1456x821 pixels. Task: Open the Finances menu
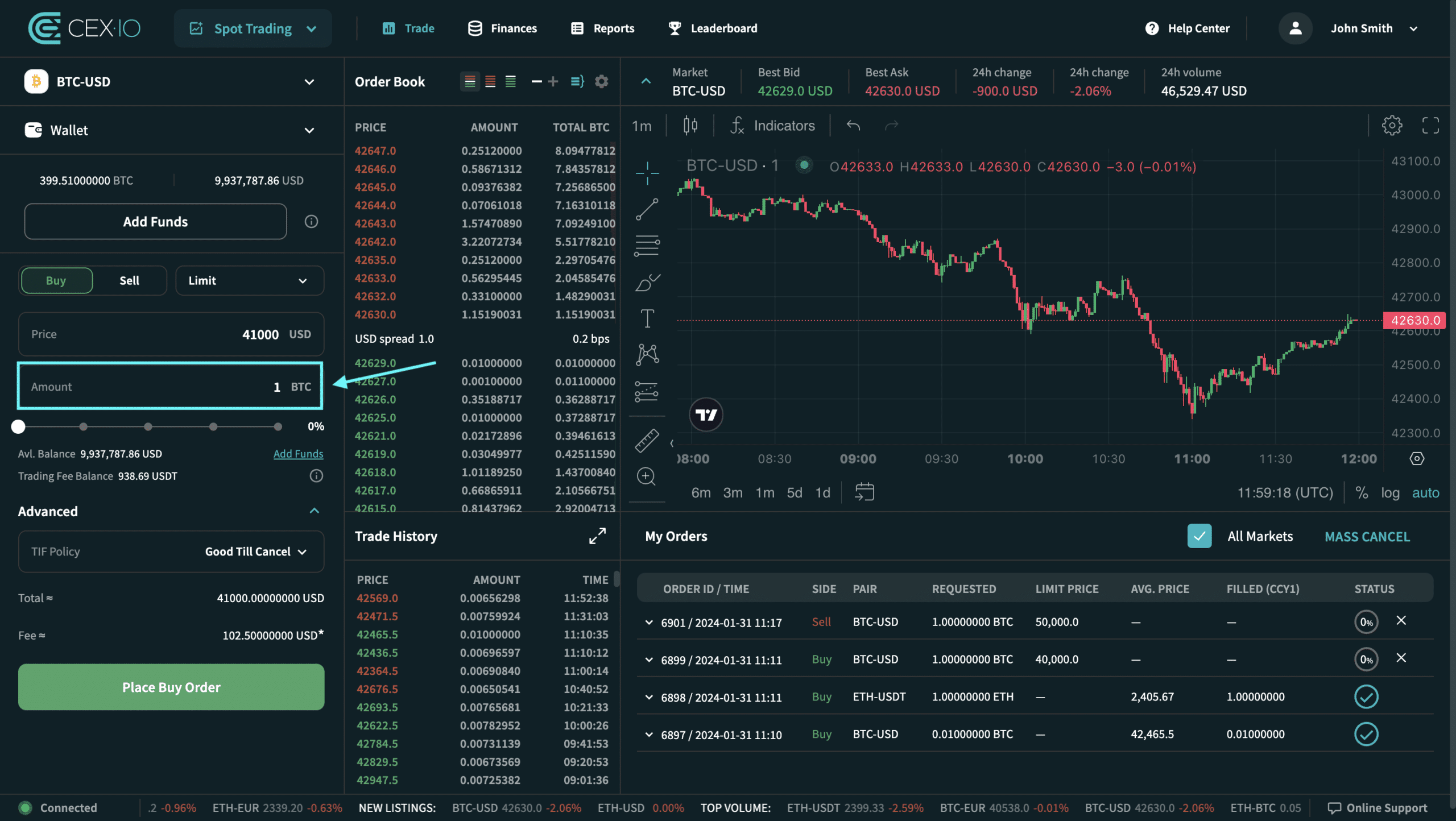point(502,28)
